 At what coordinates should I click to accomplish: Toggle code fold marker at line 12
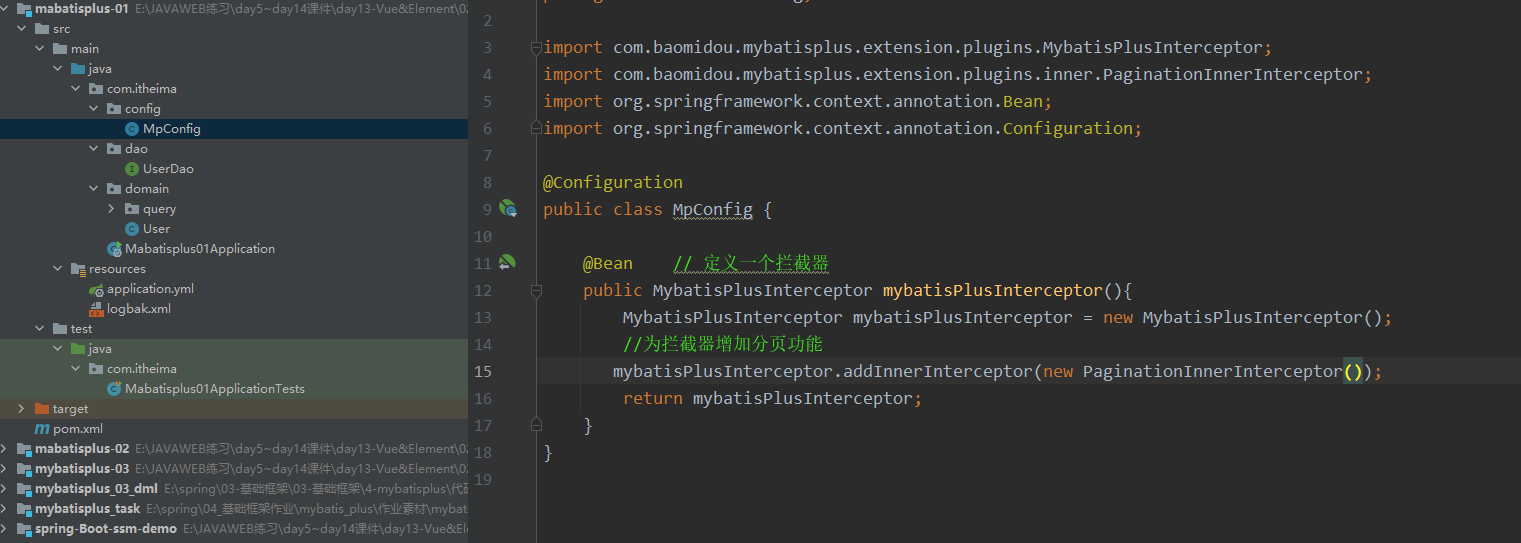point(536,291)
